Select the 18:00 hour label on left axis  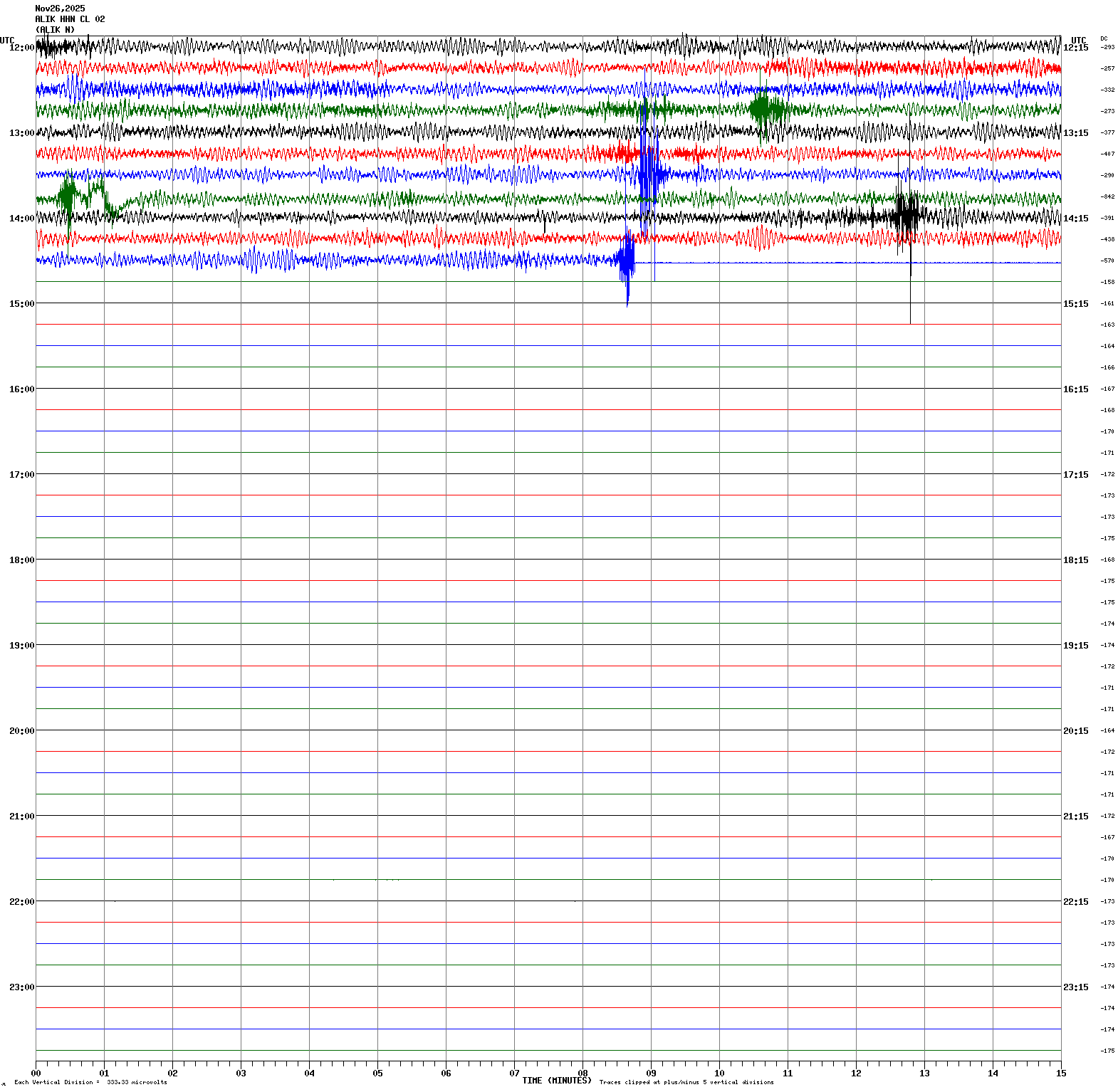coord(21,560)
